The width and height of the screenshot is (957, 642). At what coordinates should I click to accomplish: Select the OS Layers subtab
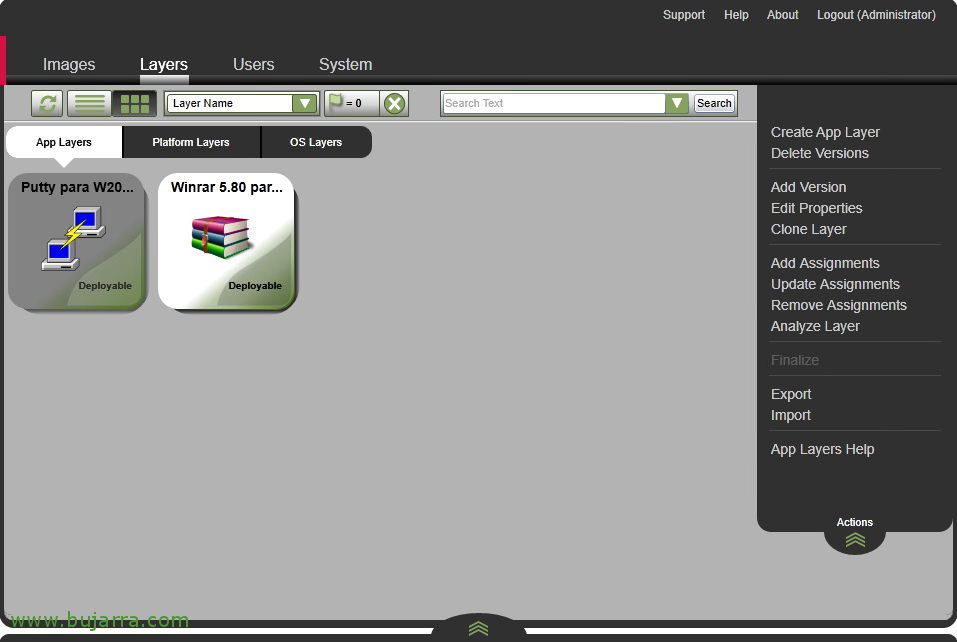click(316, 142)
